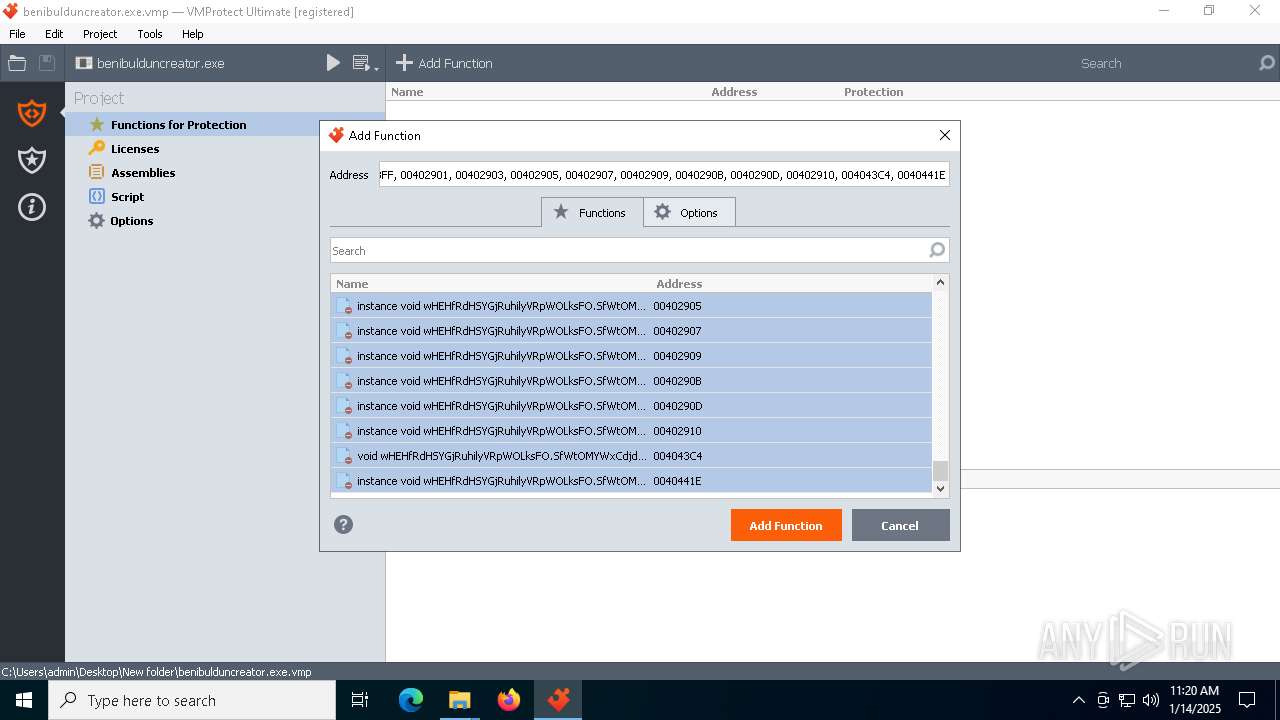This screenshot has height=720, width=1280.
Task: Open the notification center icon
Action: (x=1247, y=701)
